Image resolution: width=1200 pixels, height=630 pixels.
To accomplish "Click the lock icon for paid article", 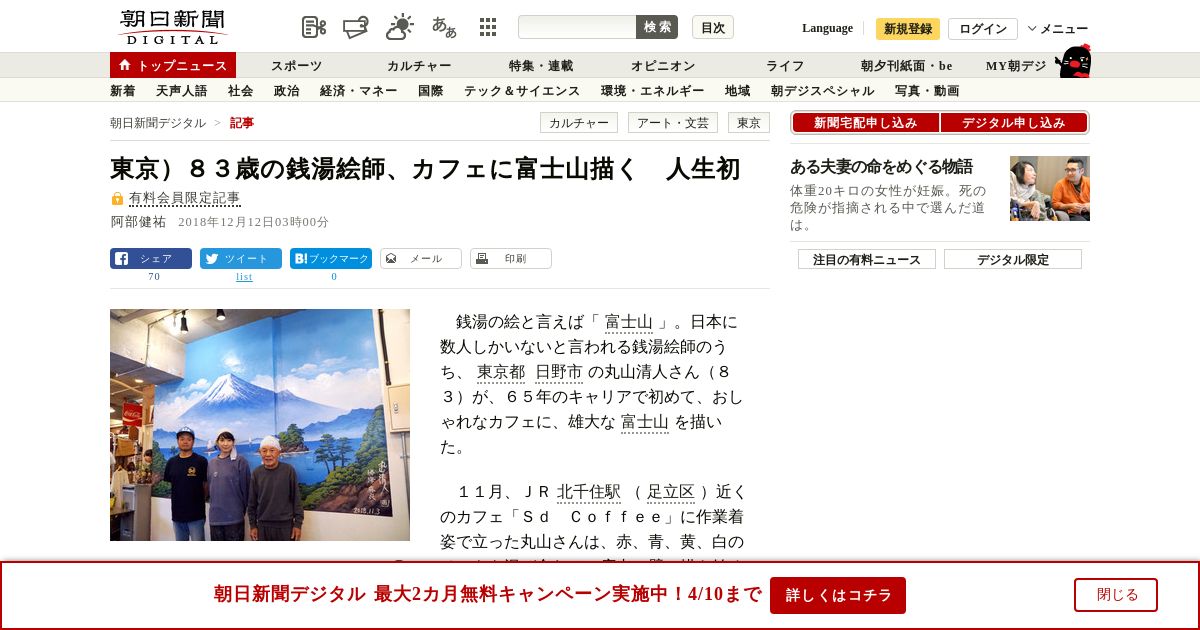I will 117,198.
